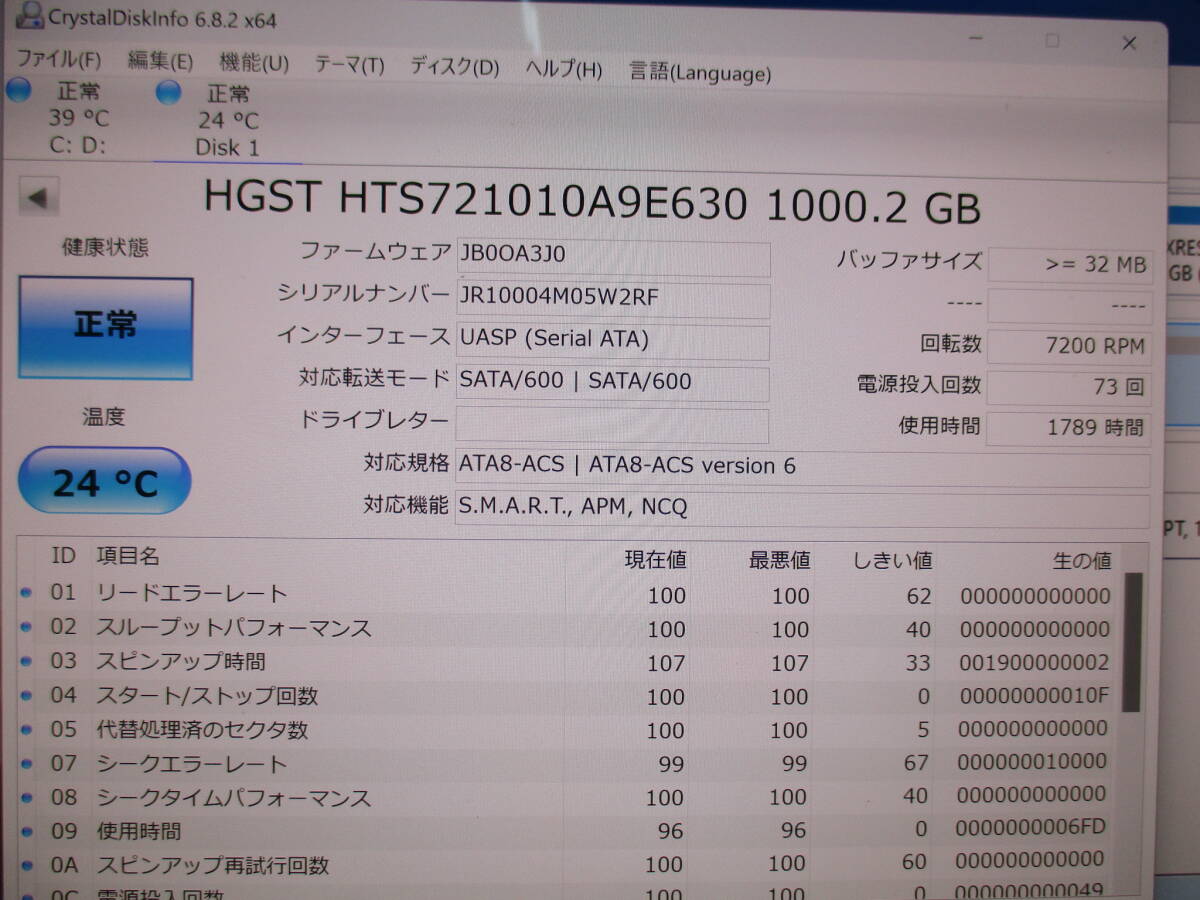This screenshot has width=1200, height=900.
Task: Open the テーマ(T) menu
Action: [349, 65]
